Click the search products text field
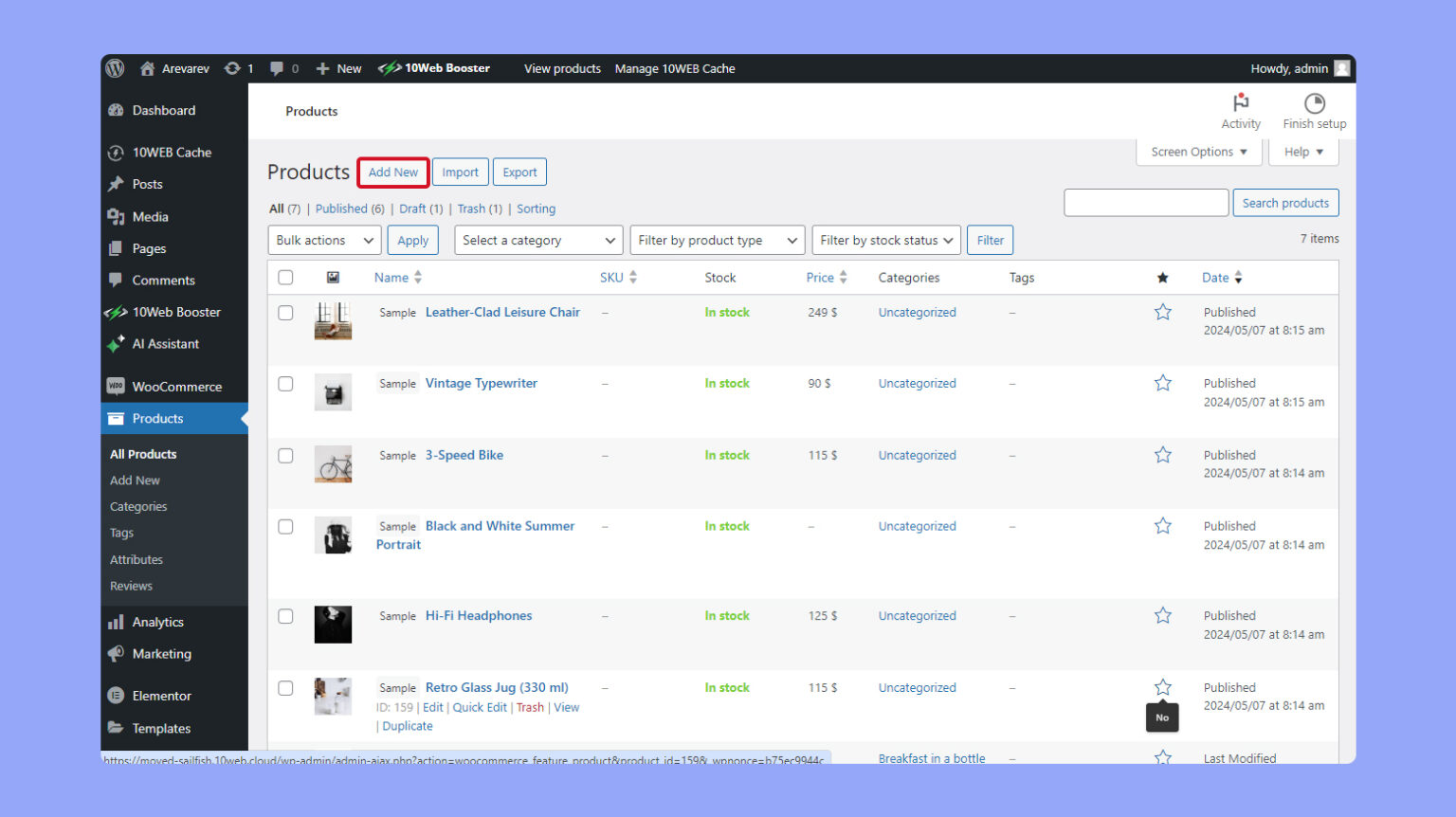 click(x=1145, y=203)
